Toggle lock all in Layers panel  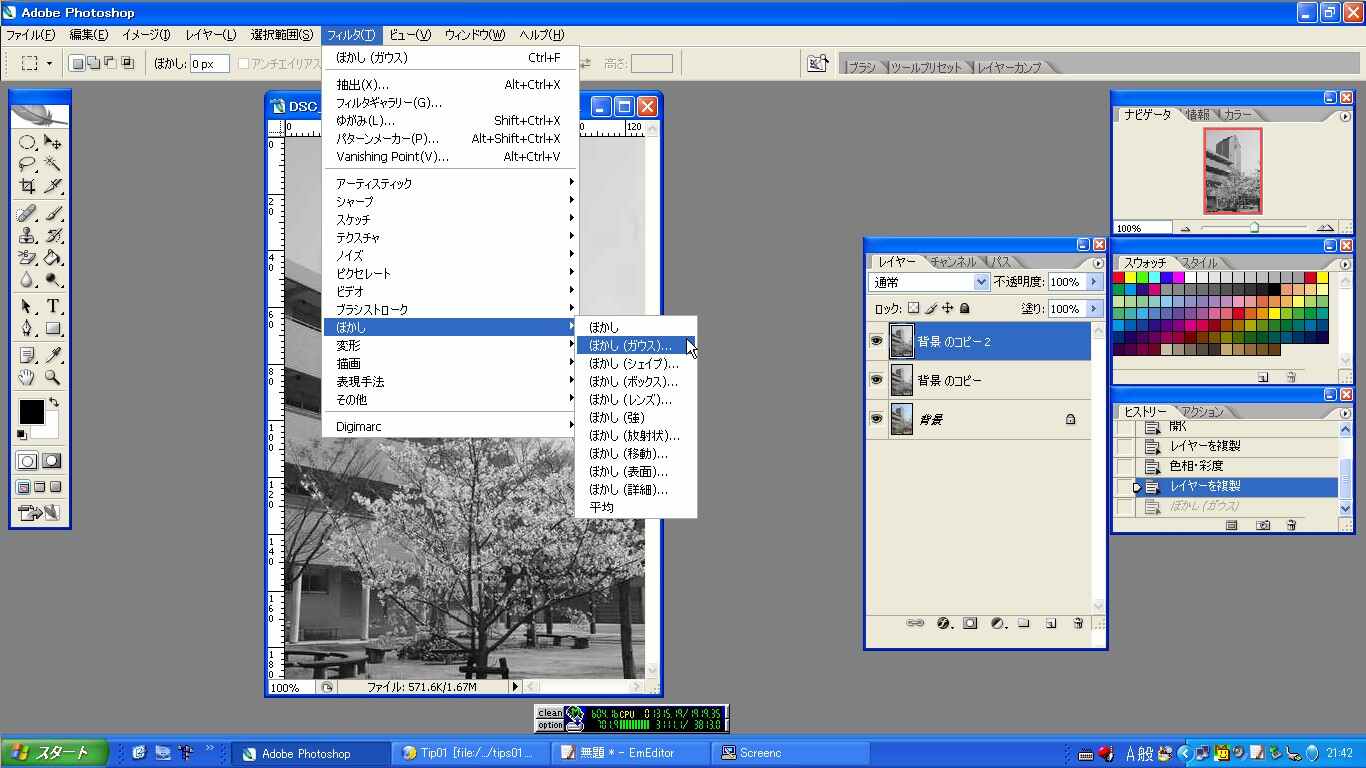tap(965, 309)
